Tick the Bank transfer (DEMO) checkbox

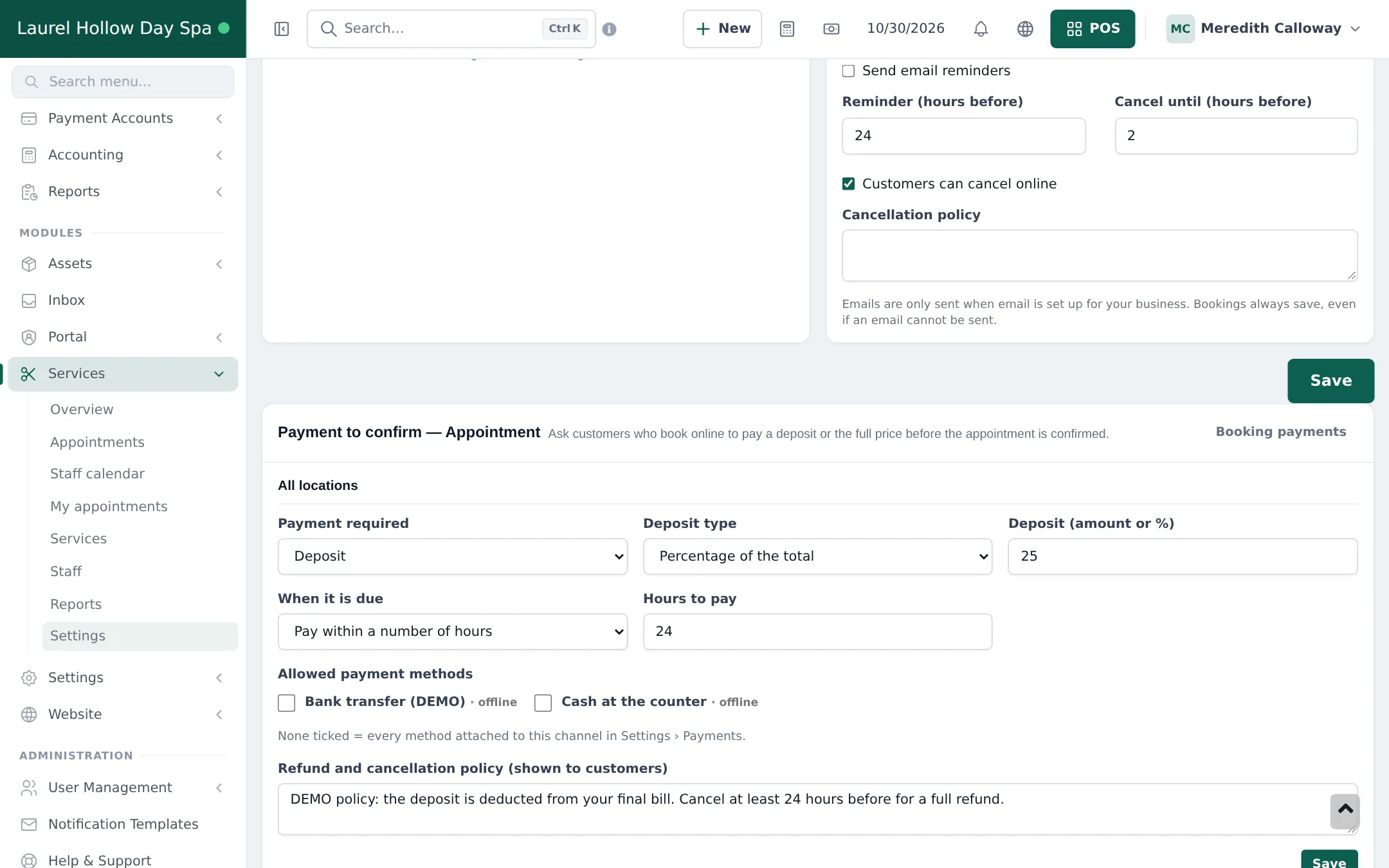pos(287,703)
